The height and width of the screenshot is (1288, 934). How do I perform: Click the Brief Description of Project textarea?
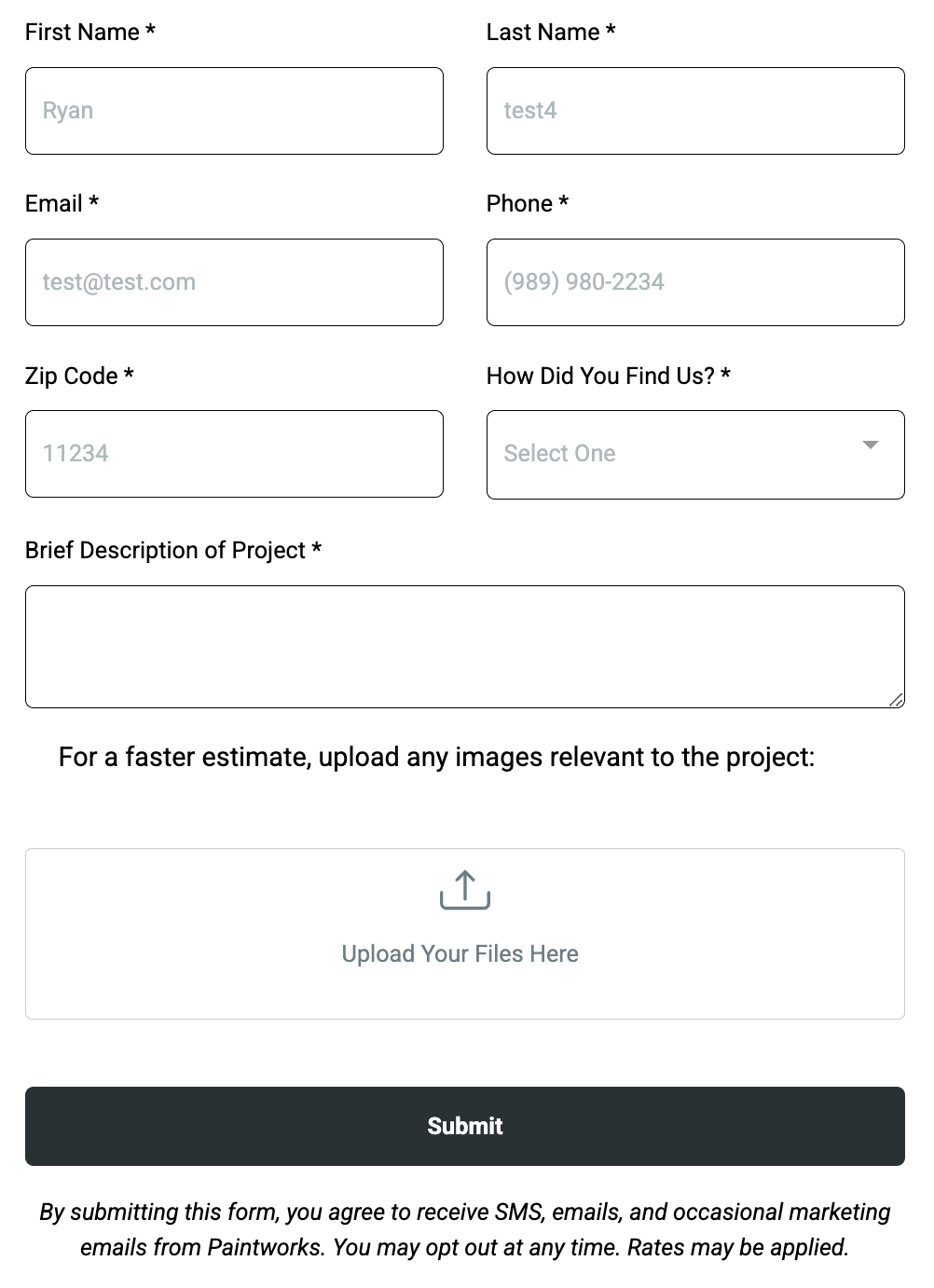point(465,646)
